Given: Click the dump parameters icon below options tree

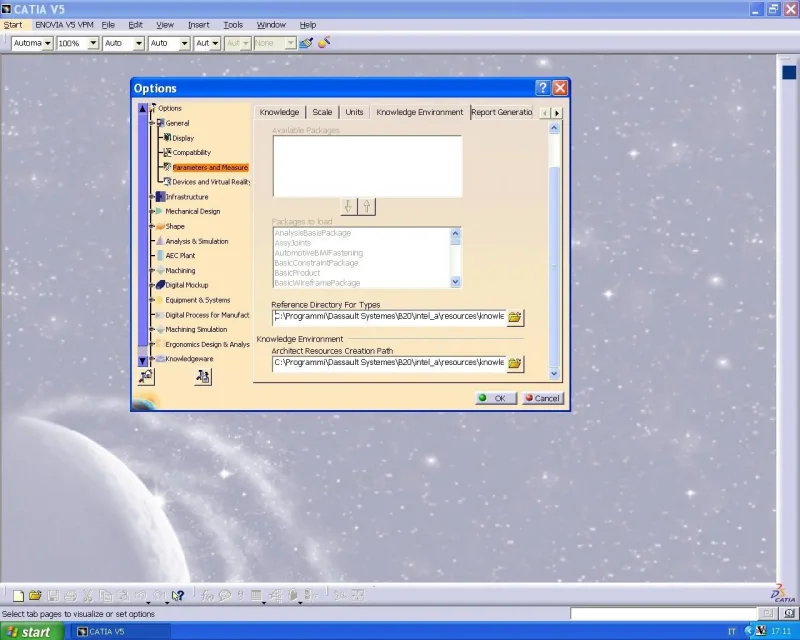Looking at the screenshot, I should tap(203, 377).
